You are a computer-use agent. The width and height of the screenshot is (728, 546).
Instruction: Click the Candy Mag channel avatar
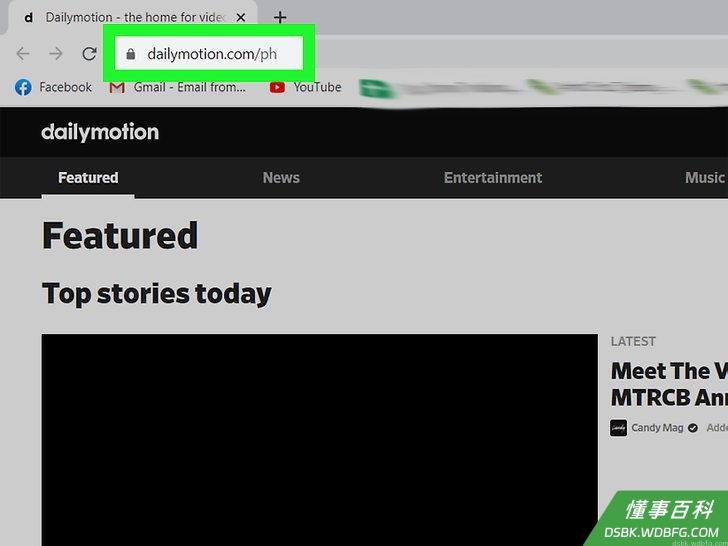click(x=618, y=428)
